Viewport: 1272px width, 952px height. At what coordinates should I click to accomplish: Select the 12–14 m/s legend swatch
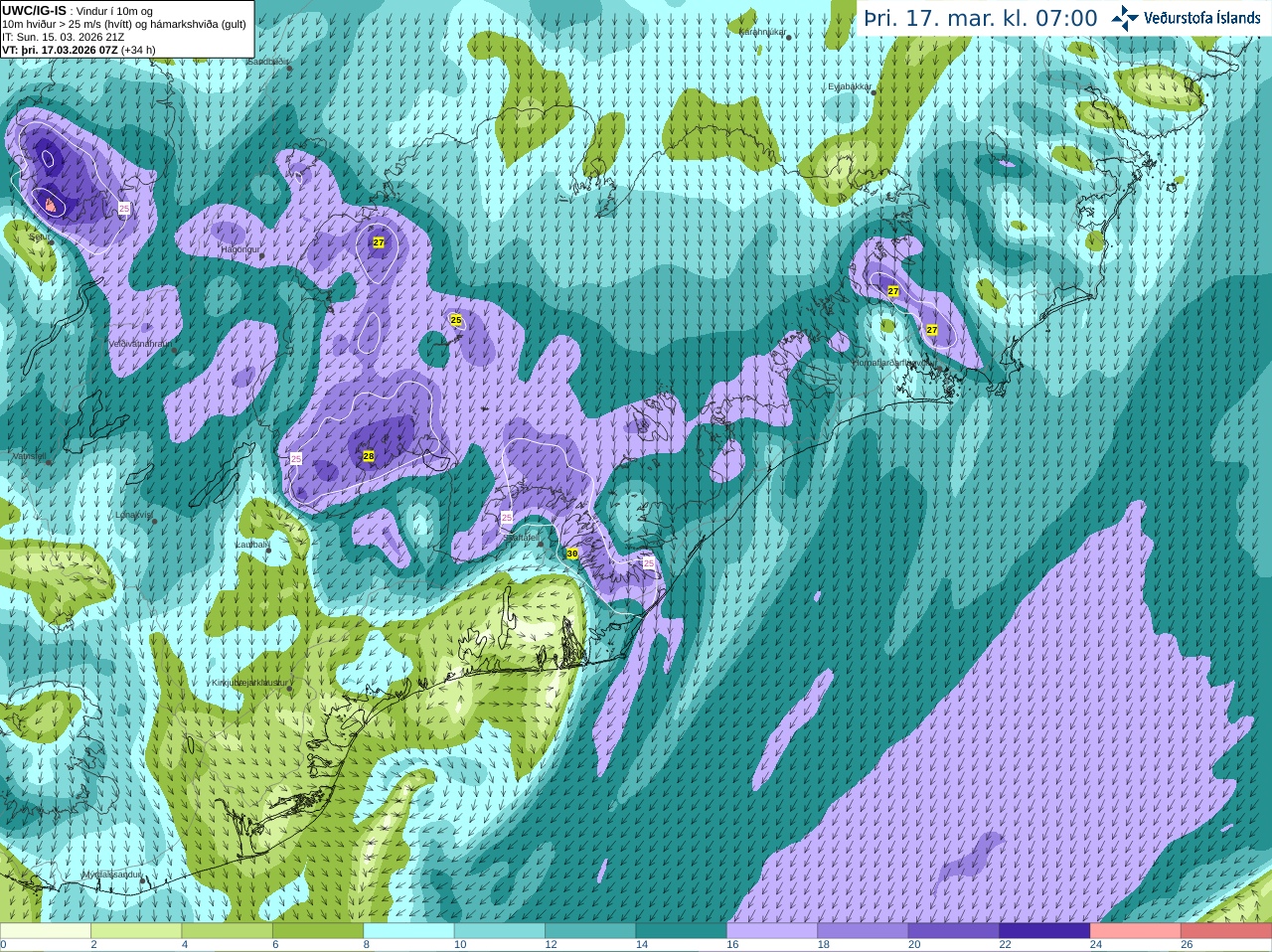[591, 931]
